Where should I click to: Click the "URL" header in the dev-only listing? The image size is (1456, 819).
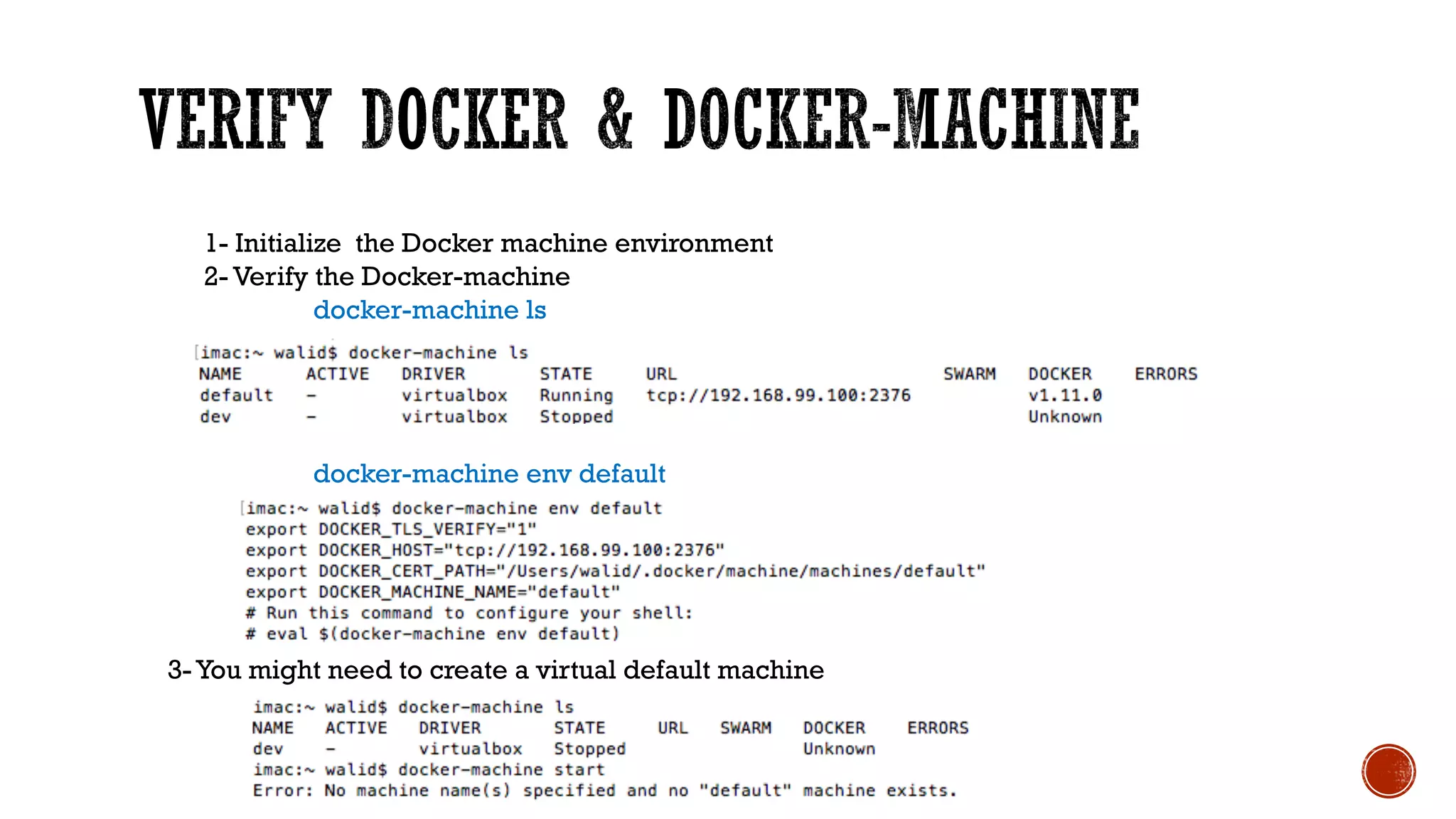(x=673, y=728)
